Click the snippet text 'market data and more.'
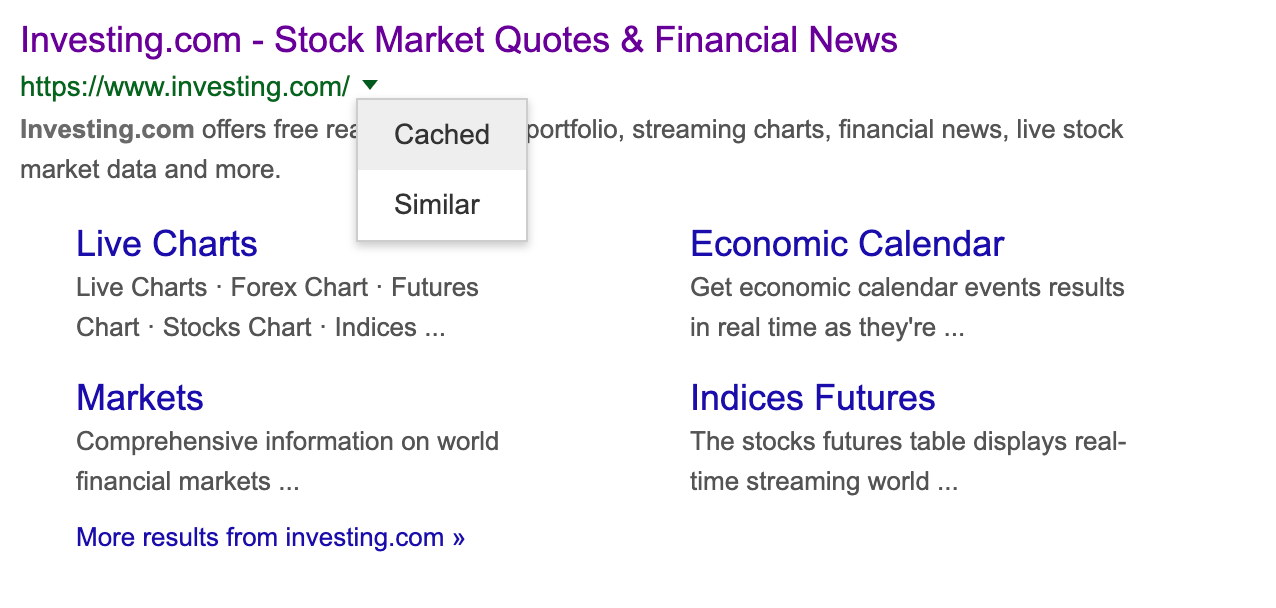Viewport: 1276px width, 608px height. coord(150,170)
